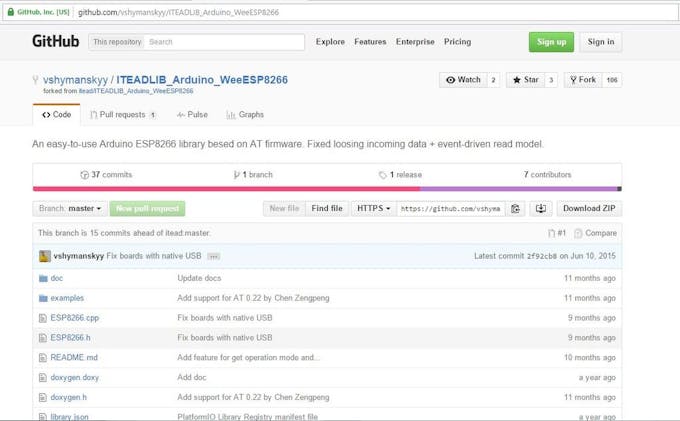Open ITEADLIB_Arduino_WeeESP8266 repository title link
This screenshot has height=421, width=680.
pos(202,80)
